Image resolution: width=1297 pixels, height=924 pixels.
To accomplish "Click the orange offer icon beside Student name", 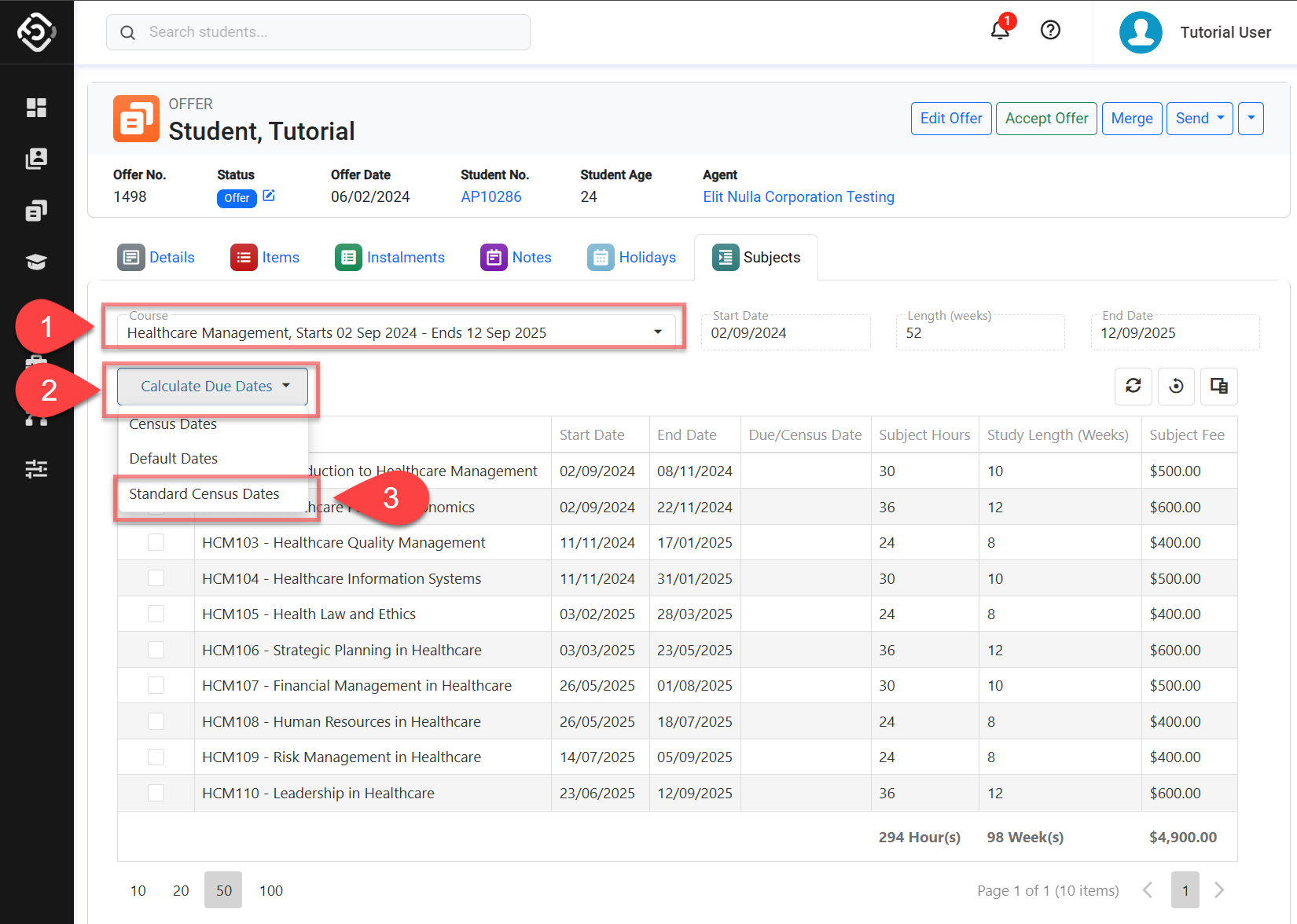I will pyautogui.click(x=136, y=119).
